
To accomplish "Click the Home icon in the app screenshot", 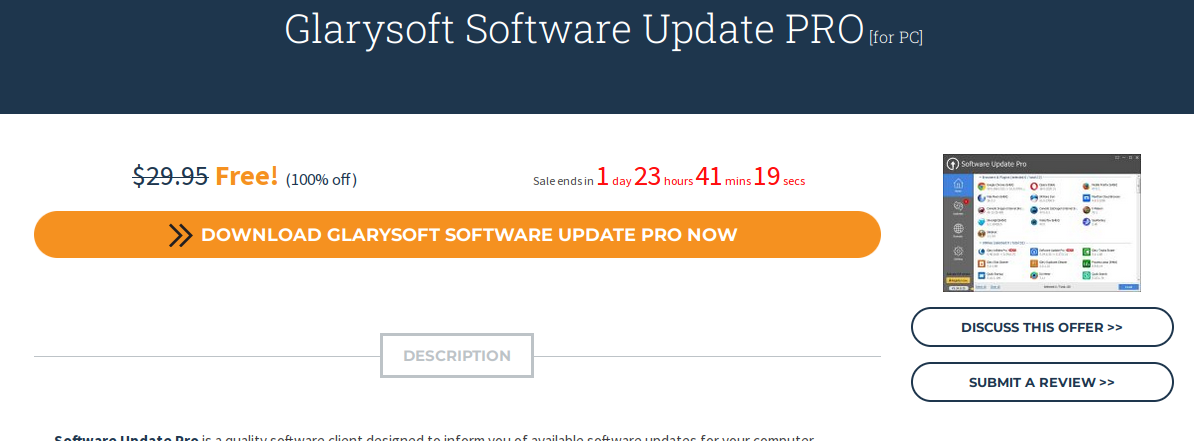I will tap(958, 186).
